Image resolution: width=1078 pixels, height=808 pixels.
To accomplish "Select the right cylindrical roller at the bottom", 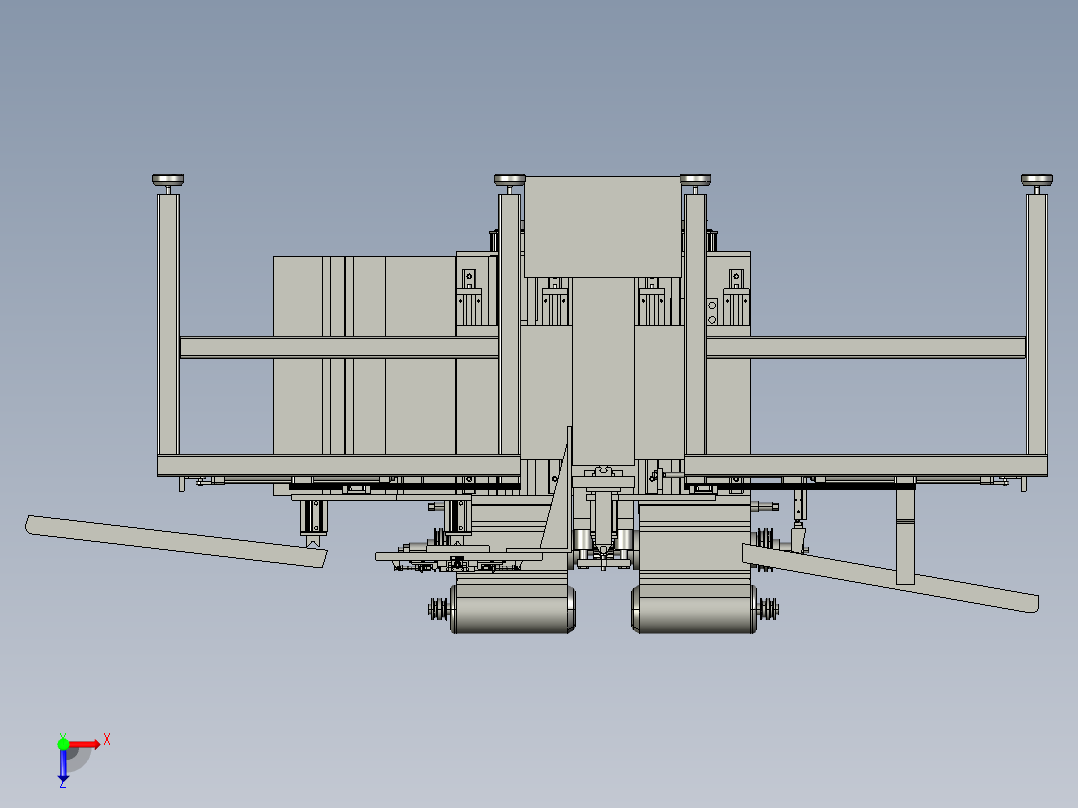I will (x=694, y=609).
